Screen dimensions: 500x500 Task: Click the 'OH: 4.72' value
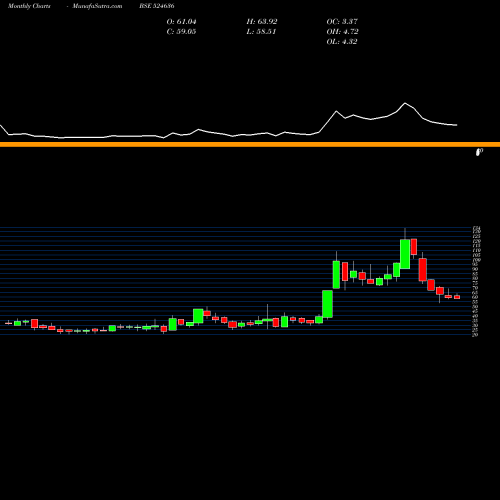click(343, 32)
